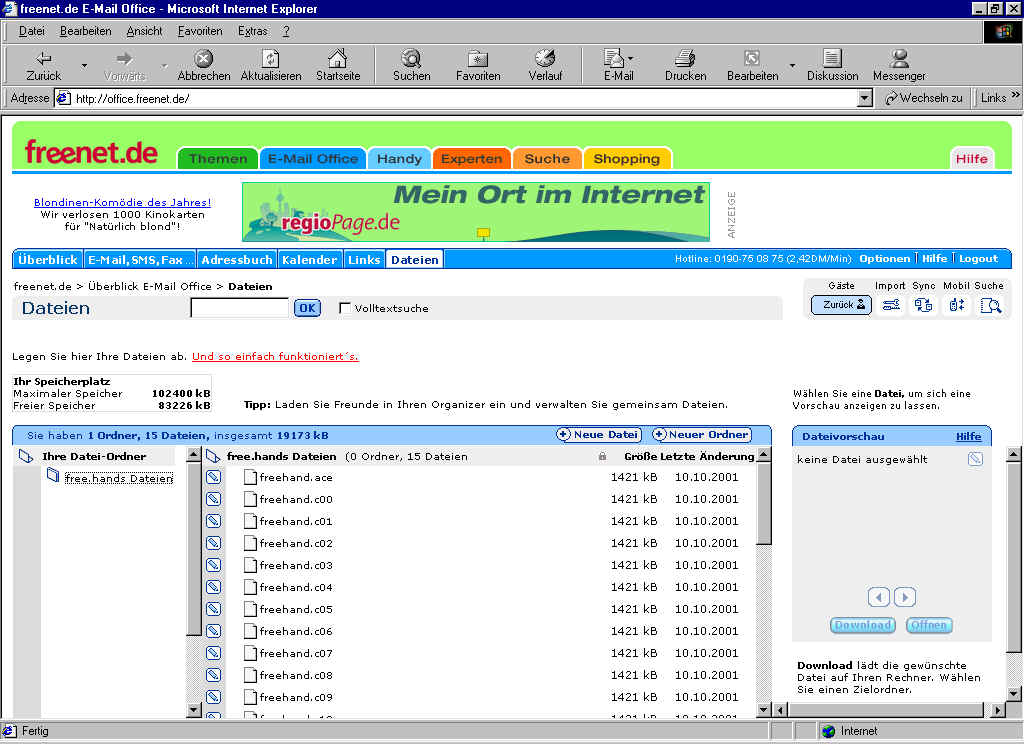
Task: Open the Überblick tab
Action: 48,259
